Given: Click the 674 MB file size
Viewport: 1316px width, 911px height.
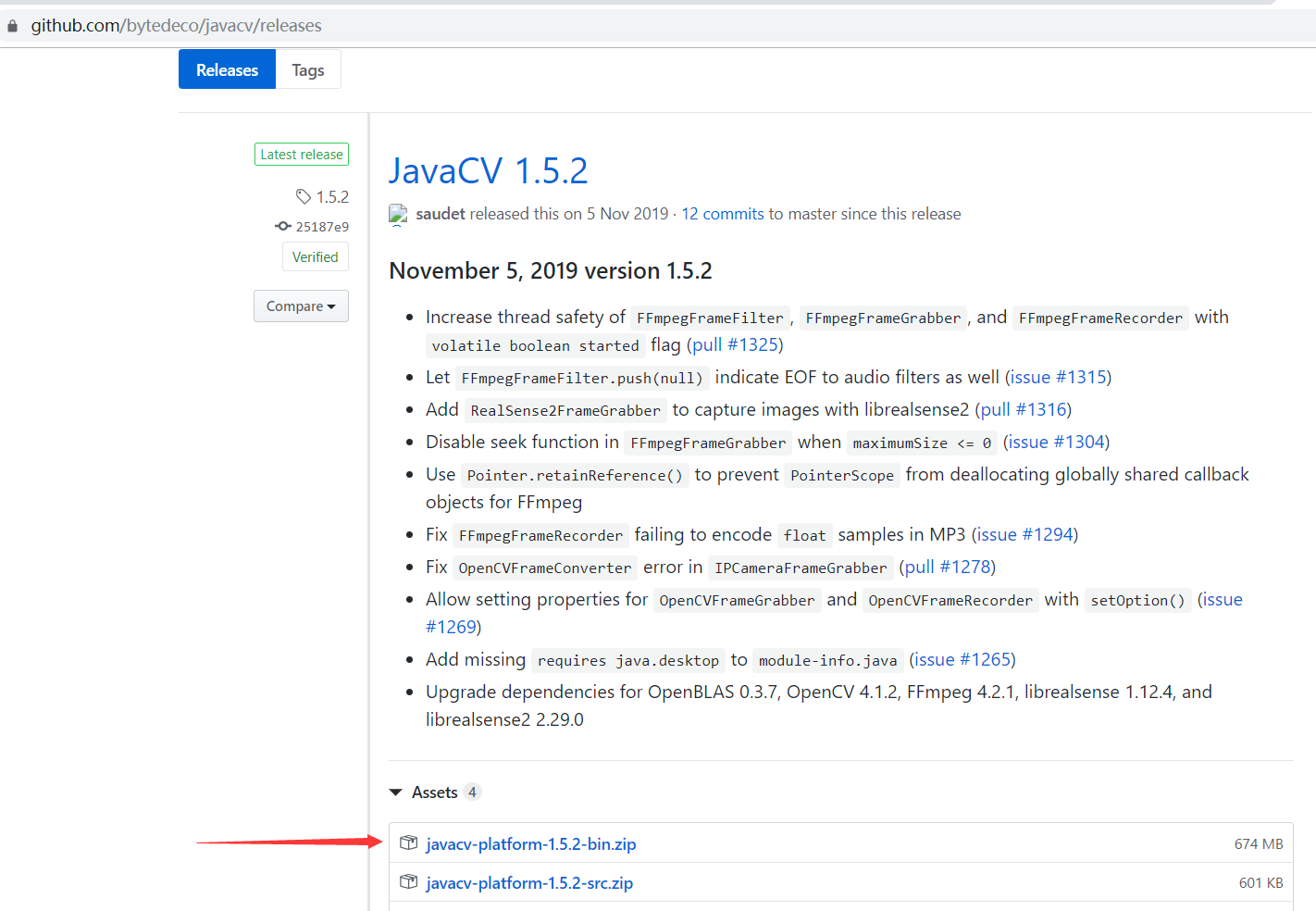Looking at the screenshot, I should pos(1259,843).
